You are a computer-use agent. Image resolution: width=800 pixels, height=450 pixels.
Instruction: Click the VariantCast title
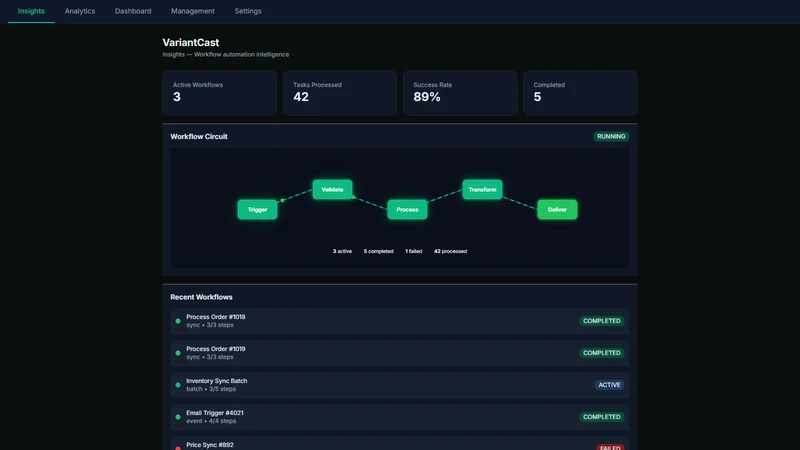click(x=191, y=42)
